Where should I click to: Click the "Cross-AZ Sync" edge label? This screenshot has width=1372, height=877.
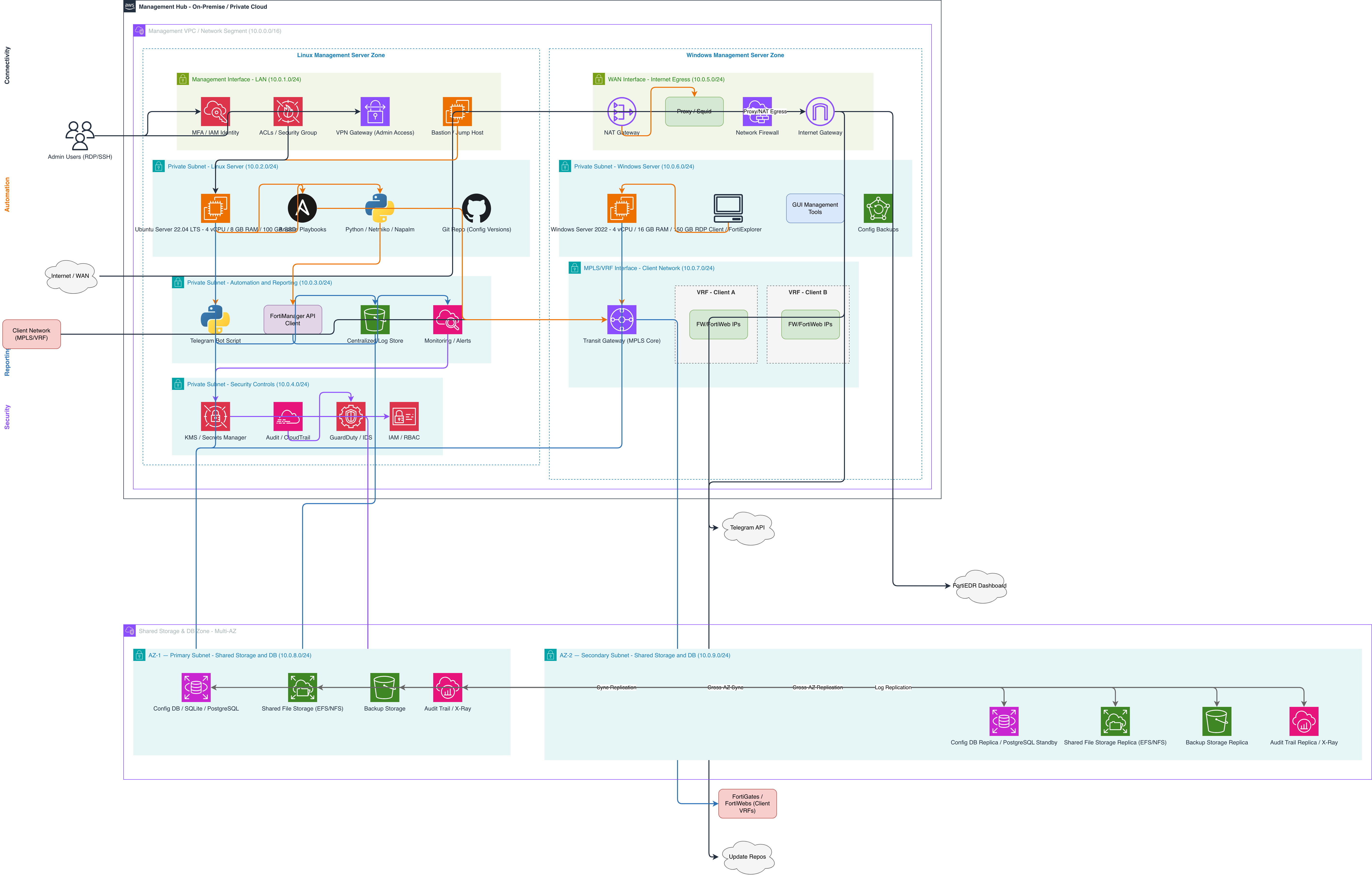tap(725, 688)
